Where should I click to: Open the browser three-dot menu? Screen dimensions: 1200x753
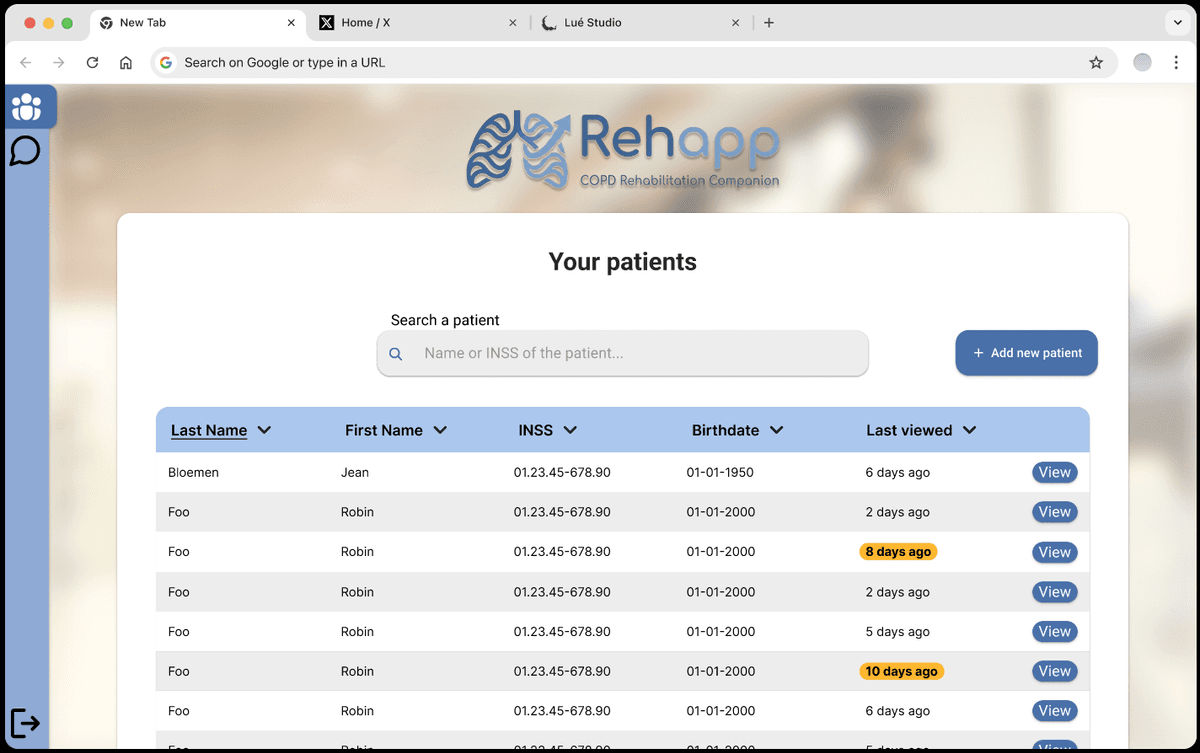pos(1178,63)
